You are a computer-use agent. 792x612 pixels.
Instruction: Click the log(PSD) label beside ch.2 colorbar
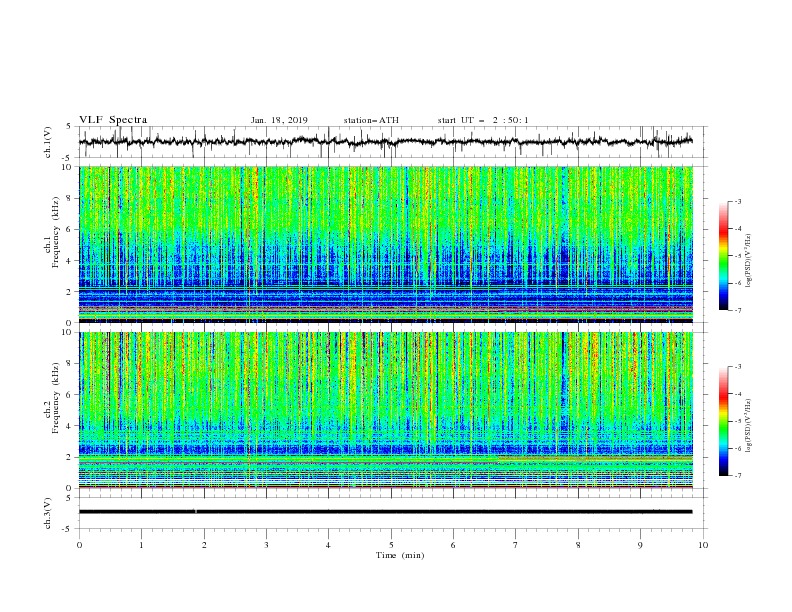click(x=749, y=426)
